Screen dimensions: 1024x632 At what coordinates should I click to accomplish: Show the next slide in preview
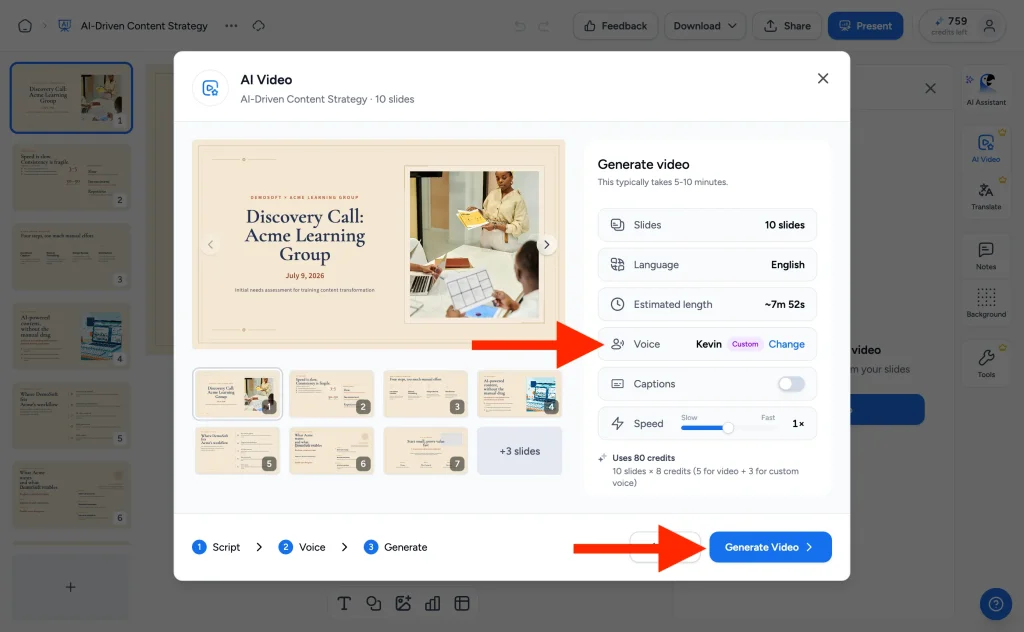coord(547,245)
